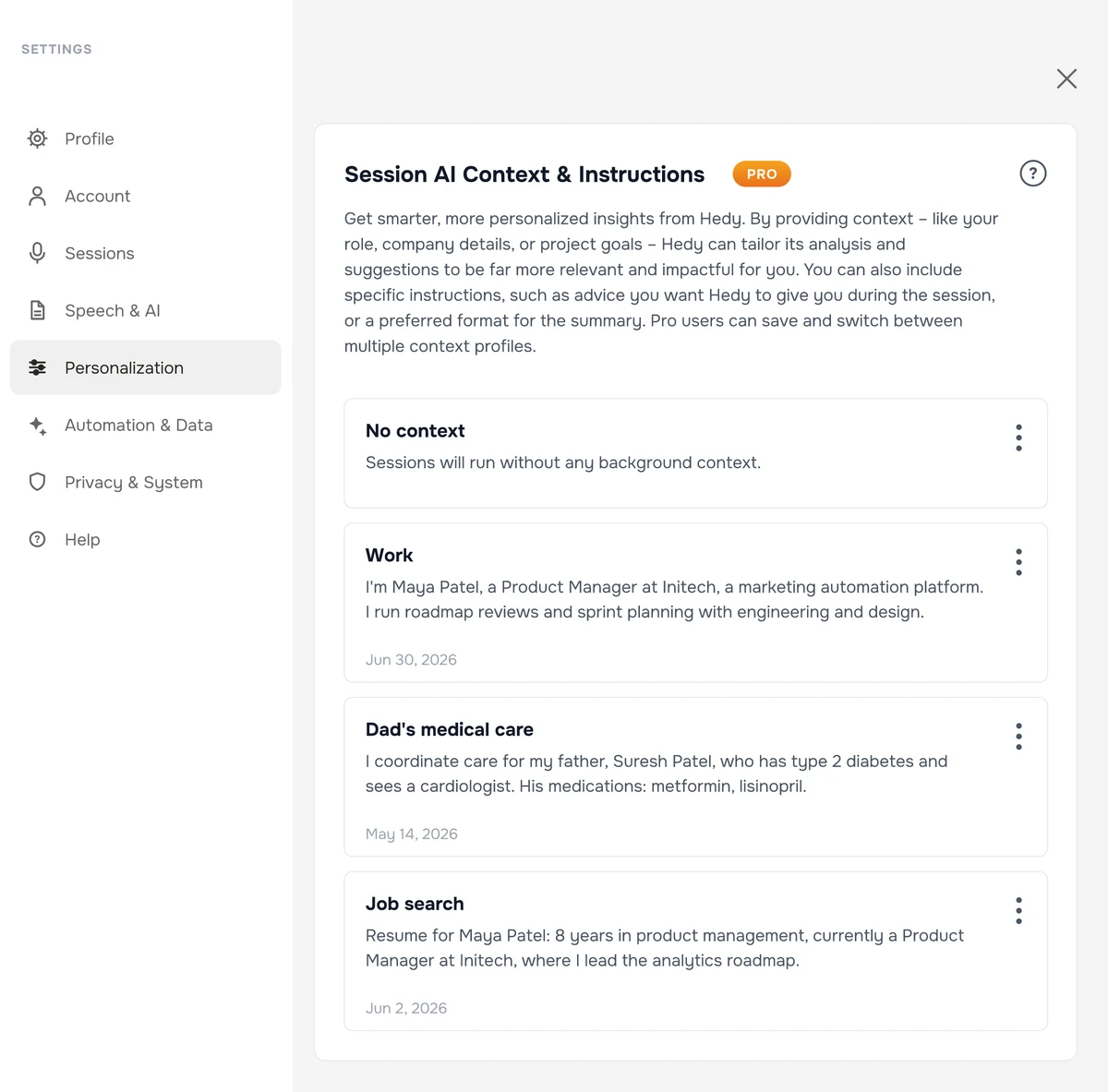
Task: Click the resume description in Job search
Action: 665,948
